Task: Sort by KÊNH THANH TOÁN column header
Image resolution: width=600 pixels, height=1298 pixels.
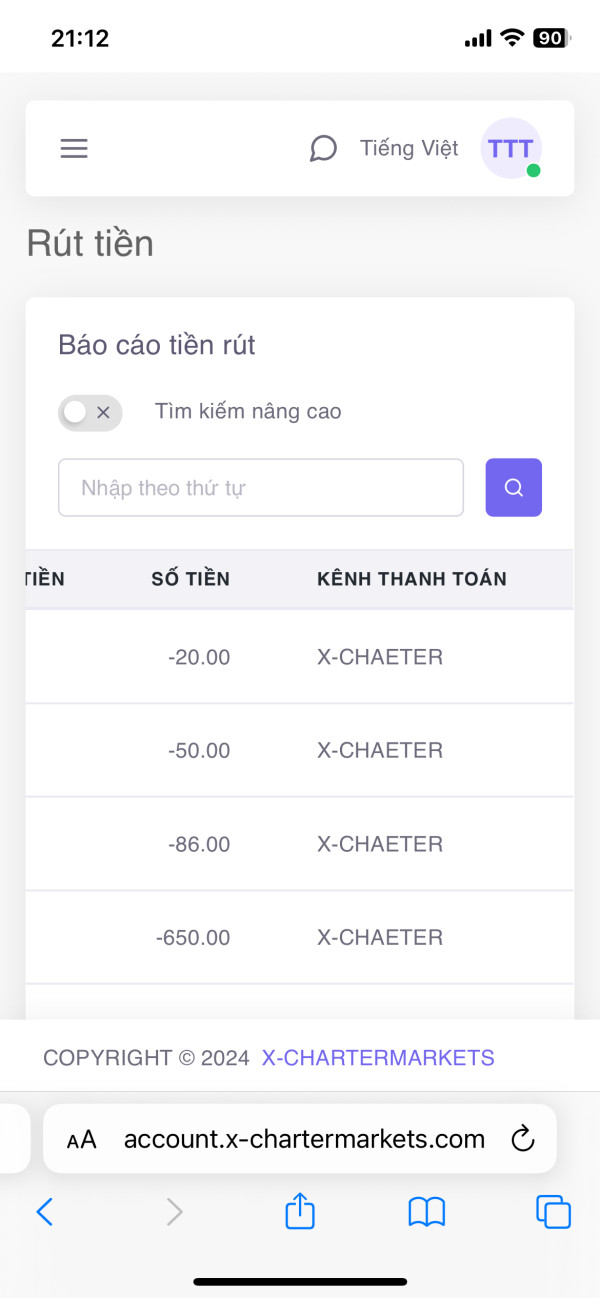Action: (x=411, y=579)
